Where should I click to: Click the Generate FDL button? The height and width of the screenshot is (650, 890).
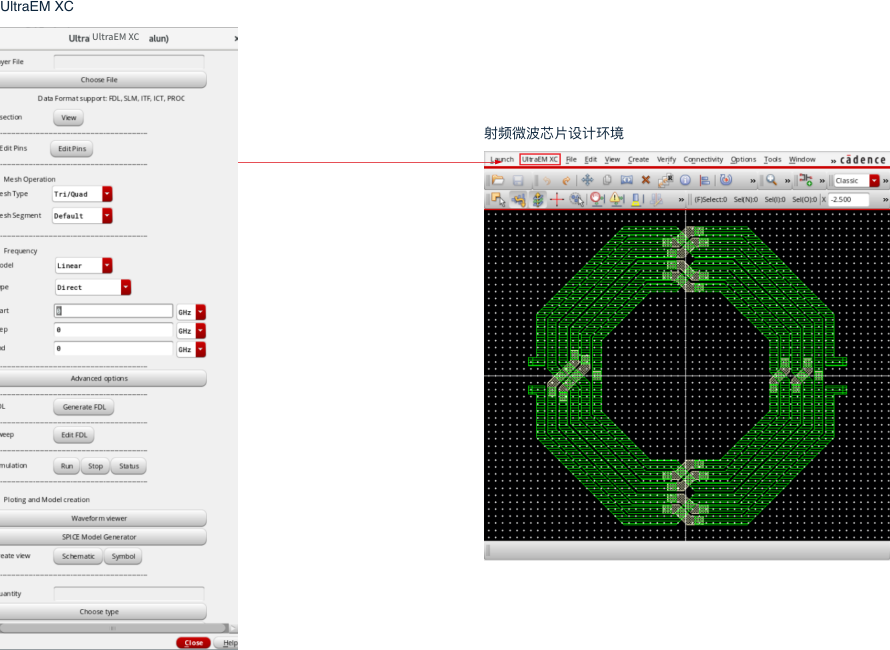pos(84,407)
